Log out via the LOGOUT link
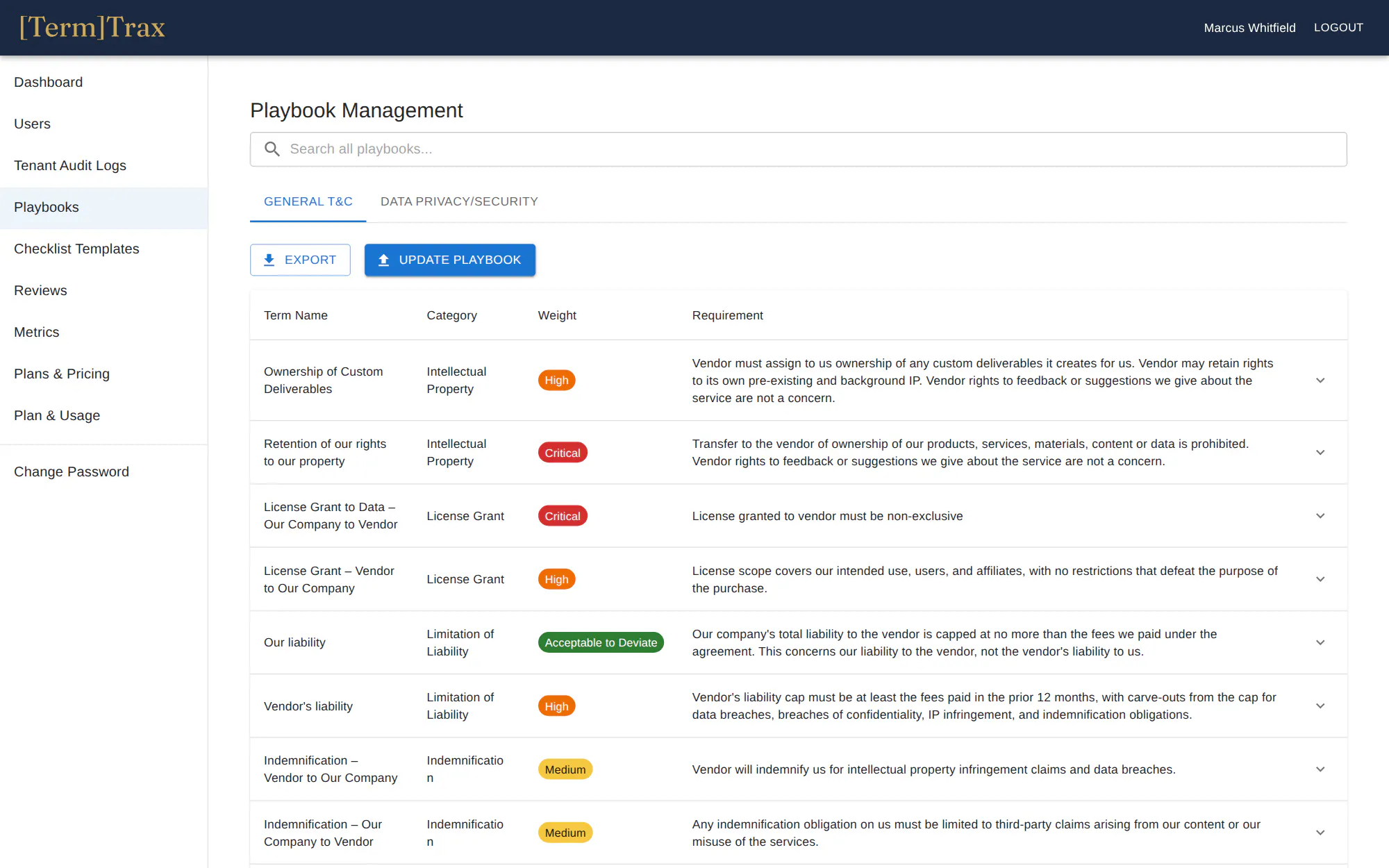 (x=1338, y=28)
